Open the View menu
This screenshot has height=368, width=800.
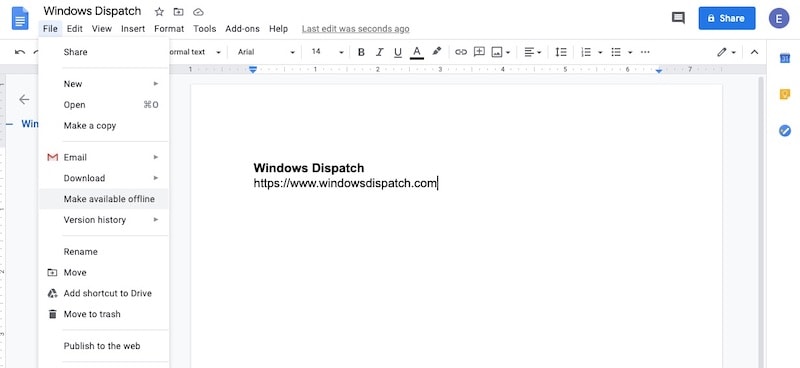pyautogui.click(x=102, y=29)
